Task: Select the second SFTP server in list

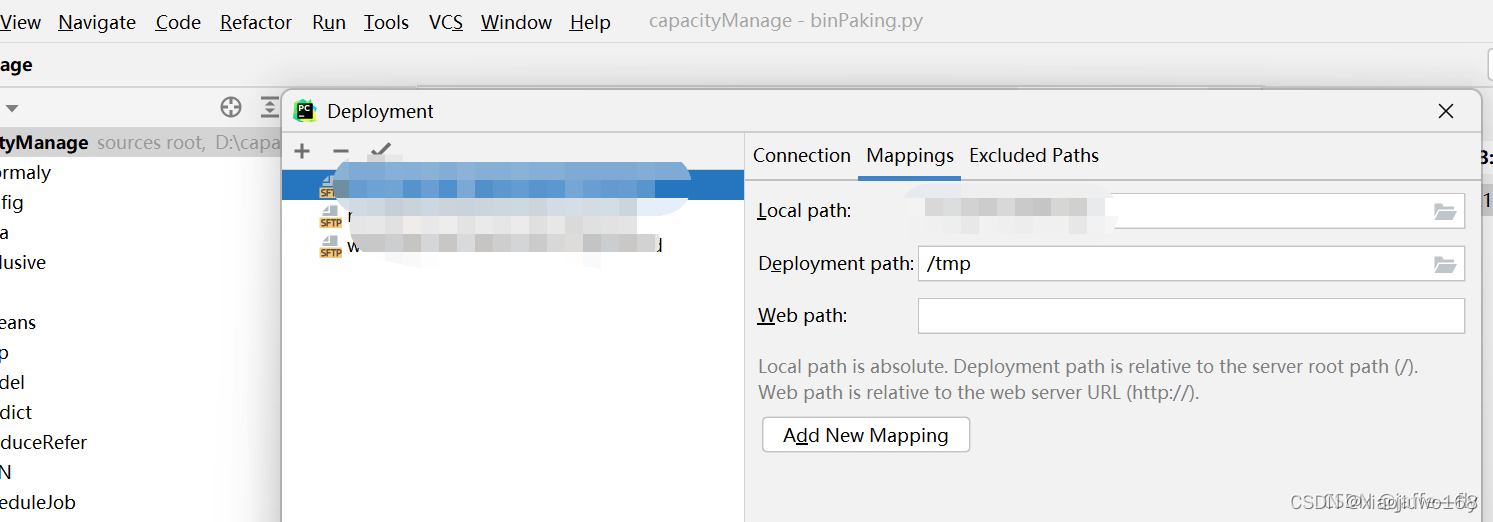Action: tap(513, 216)
